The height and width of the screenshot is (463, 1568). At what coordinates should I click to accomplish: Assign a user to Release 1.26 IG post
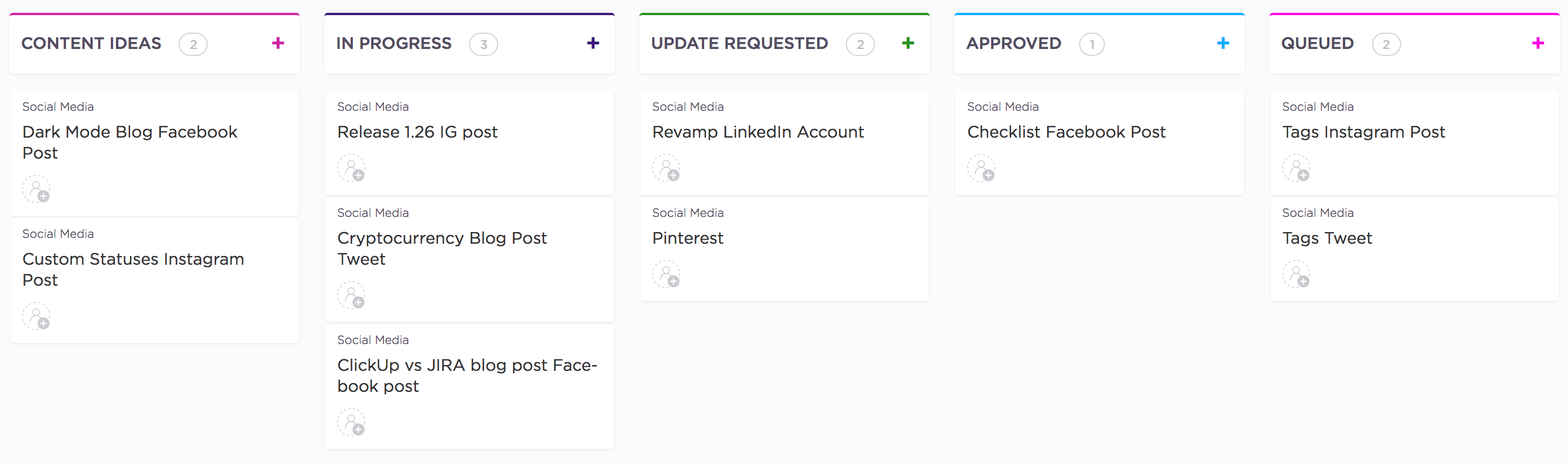point(351,168)
